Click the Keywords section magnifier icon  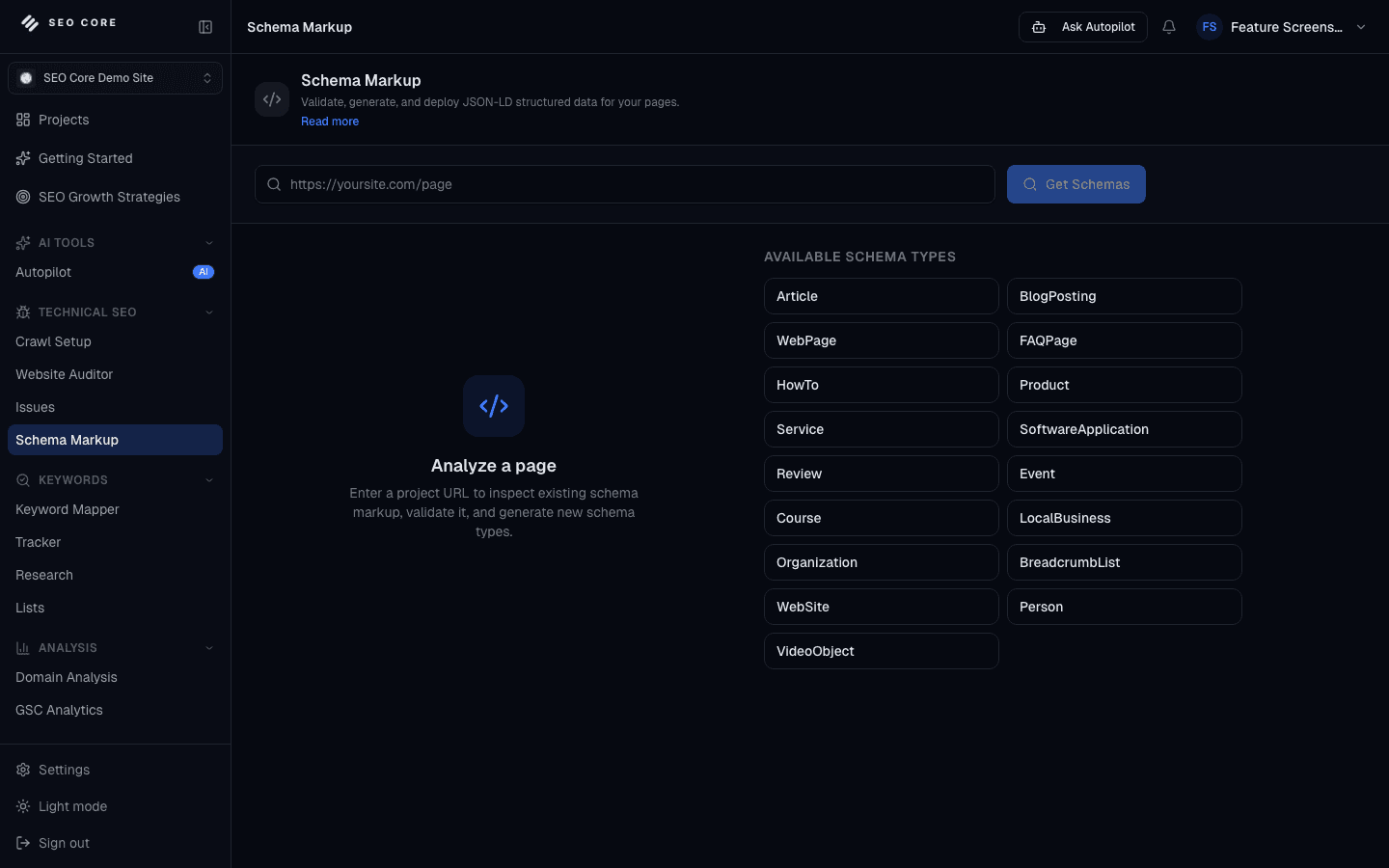coord(23,480)
